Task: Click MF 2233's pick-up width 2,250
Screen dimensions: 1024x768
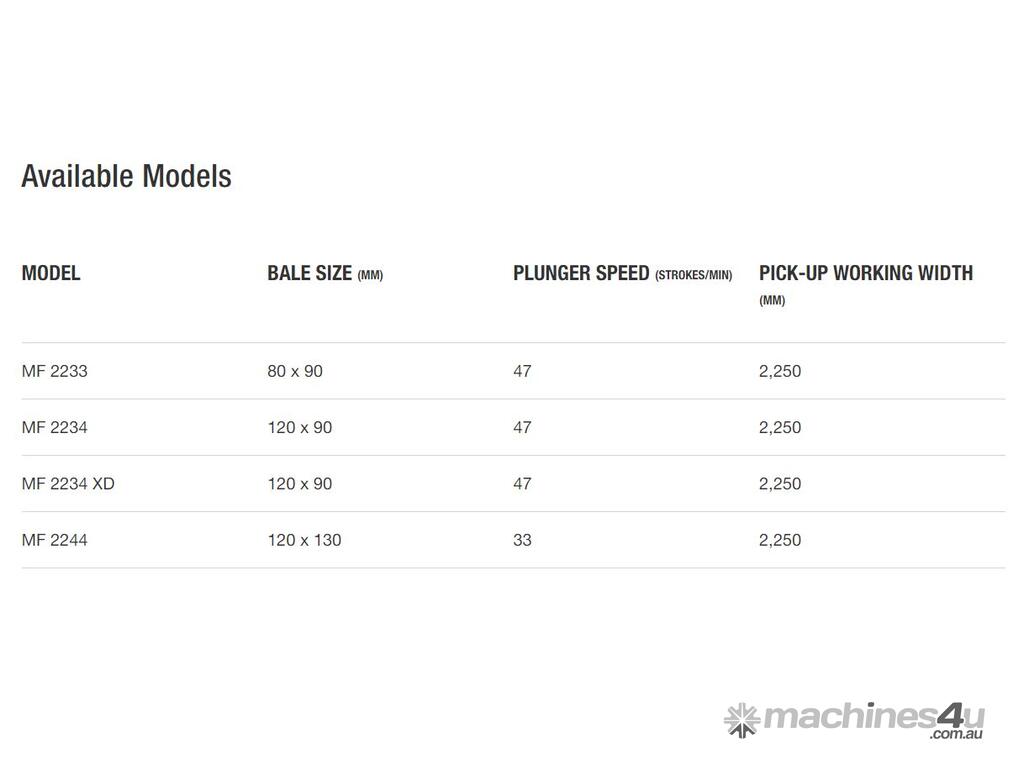Action: 780,371
